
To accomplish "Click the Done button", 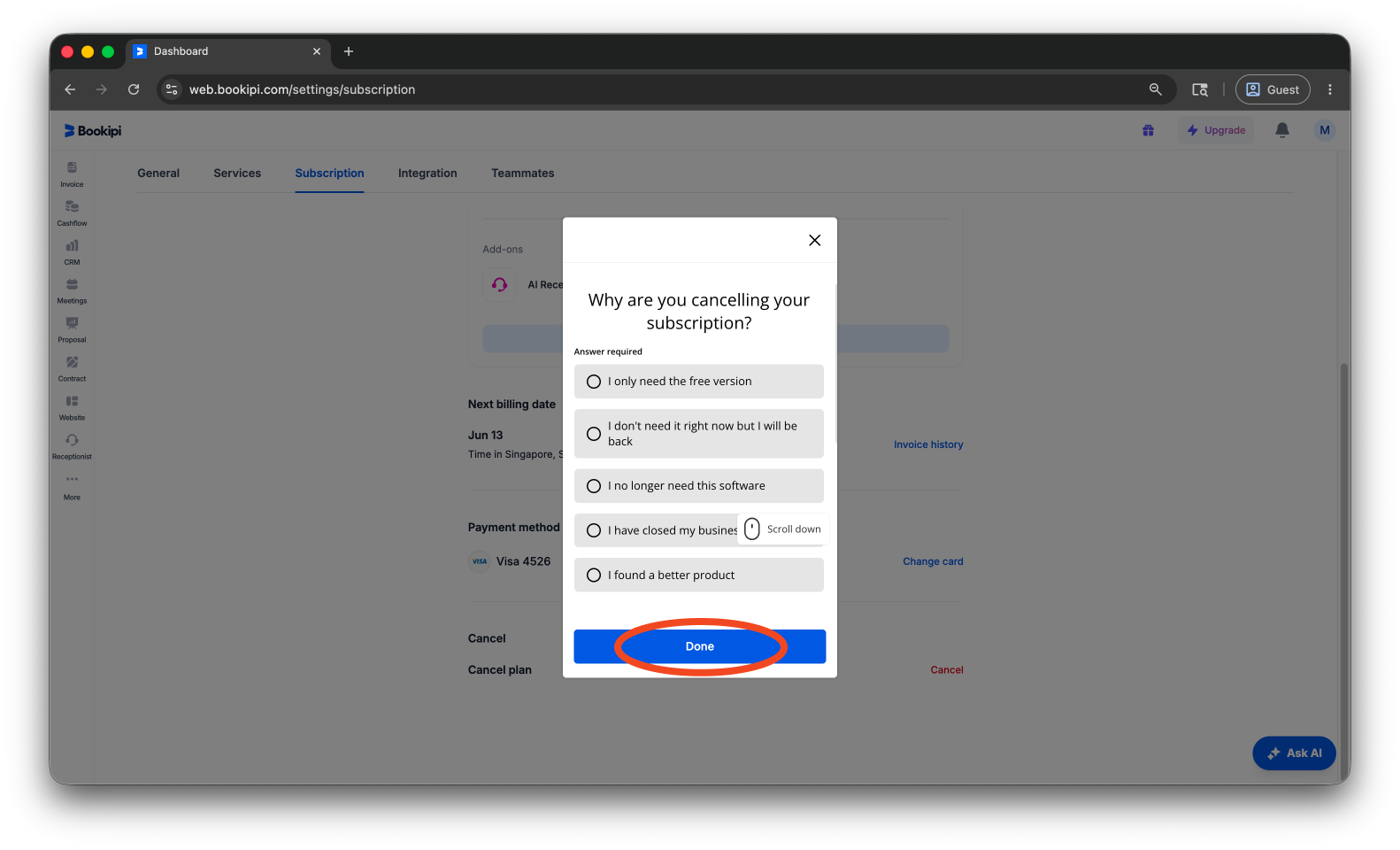I will pyautogui.click(x=700, y=646).
